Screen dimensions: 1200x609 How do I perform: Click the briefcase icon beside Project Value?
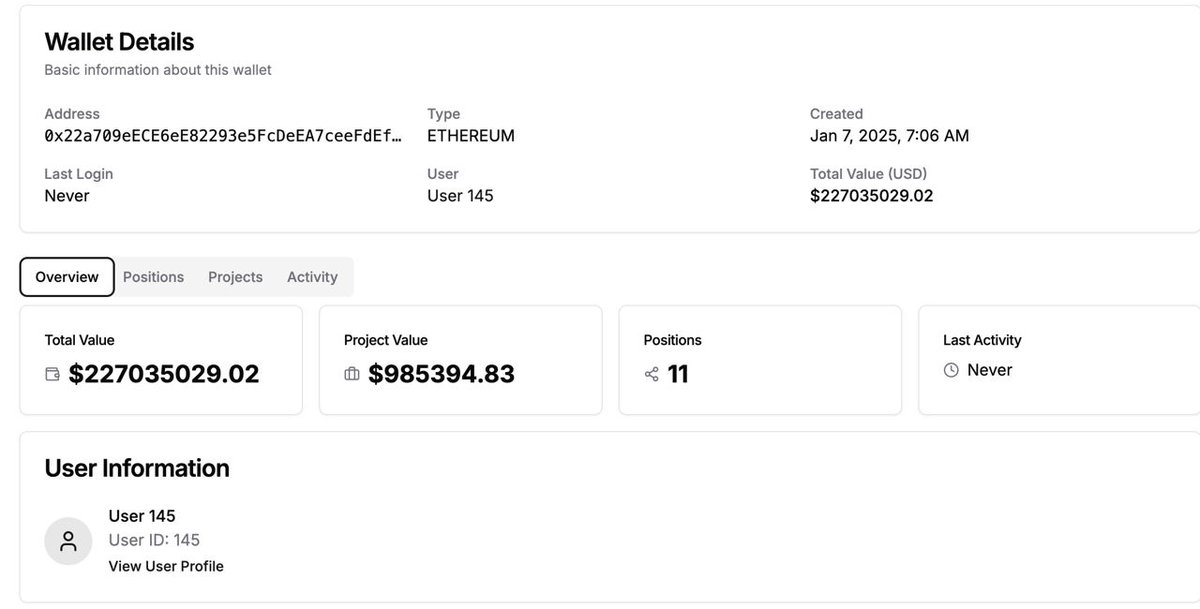[352, 374]
